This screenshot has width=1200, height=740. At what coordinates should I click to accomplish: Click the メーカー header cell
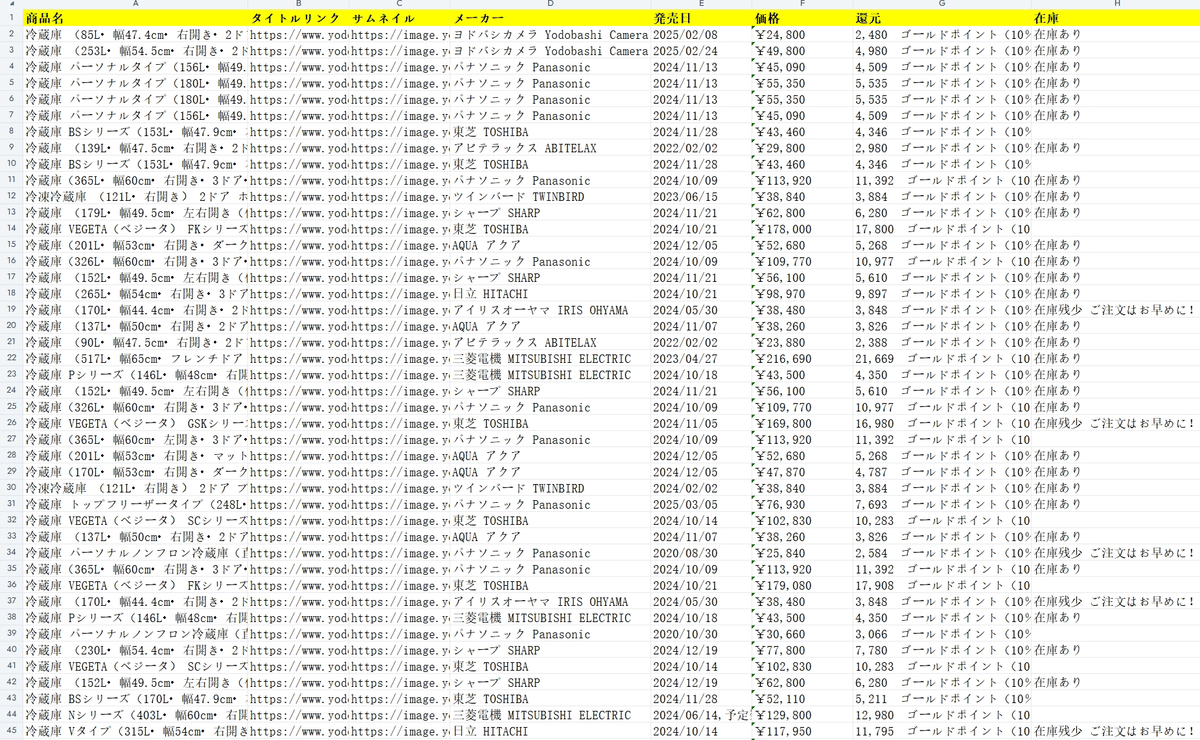pyautogui.click(x=550, y=18)
